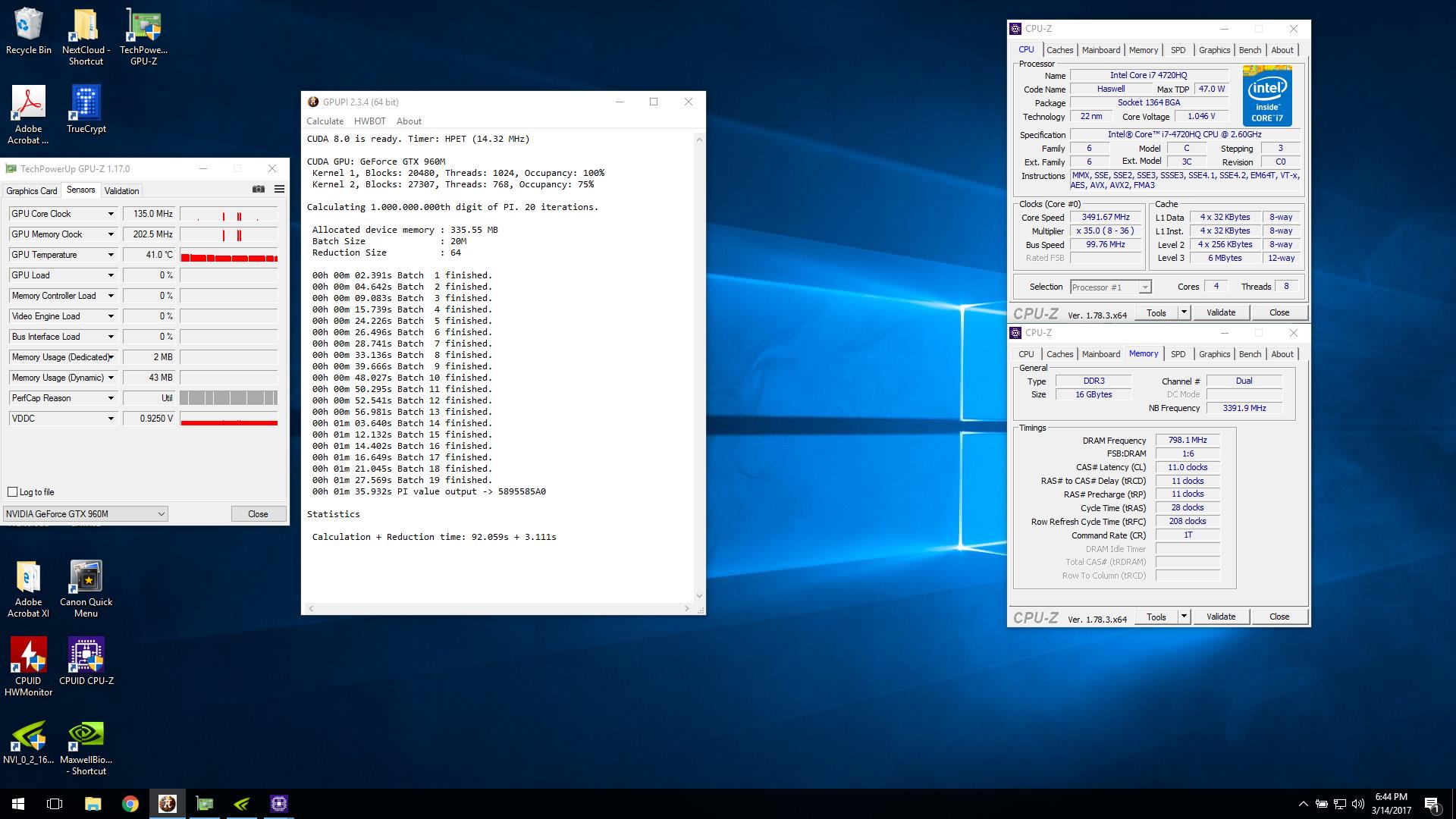The height and width of the screenshot is (819, 1456).
Task: Open Mainboard tab in upper CPU-Z
Action: 1100,50
